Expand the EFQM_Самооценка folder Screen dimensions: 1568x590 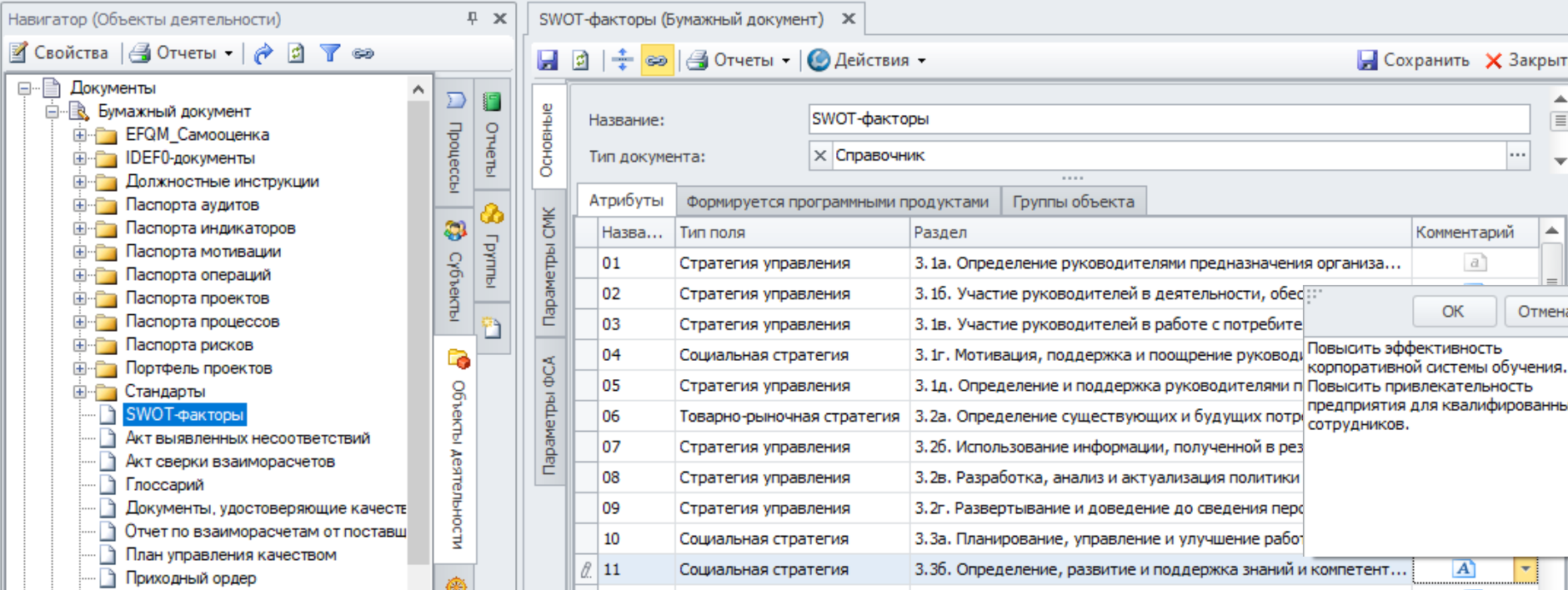click(79, 135)
